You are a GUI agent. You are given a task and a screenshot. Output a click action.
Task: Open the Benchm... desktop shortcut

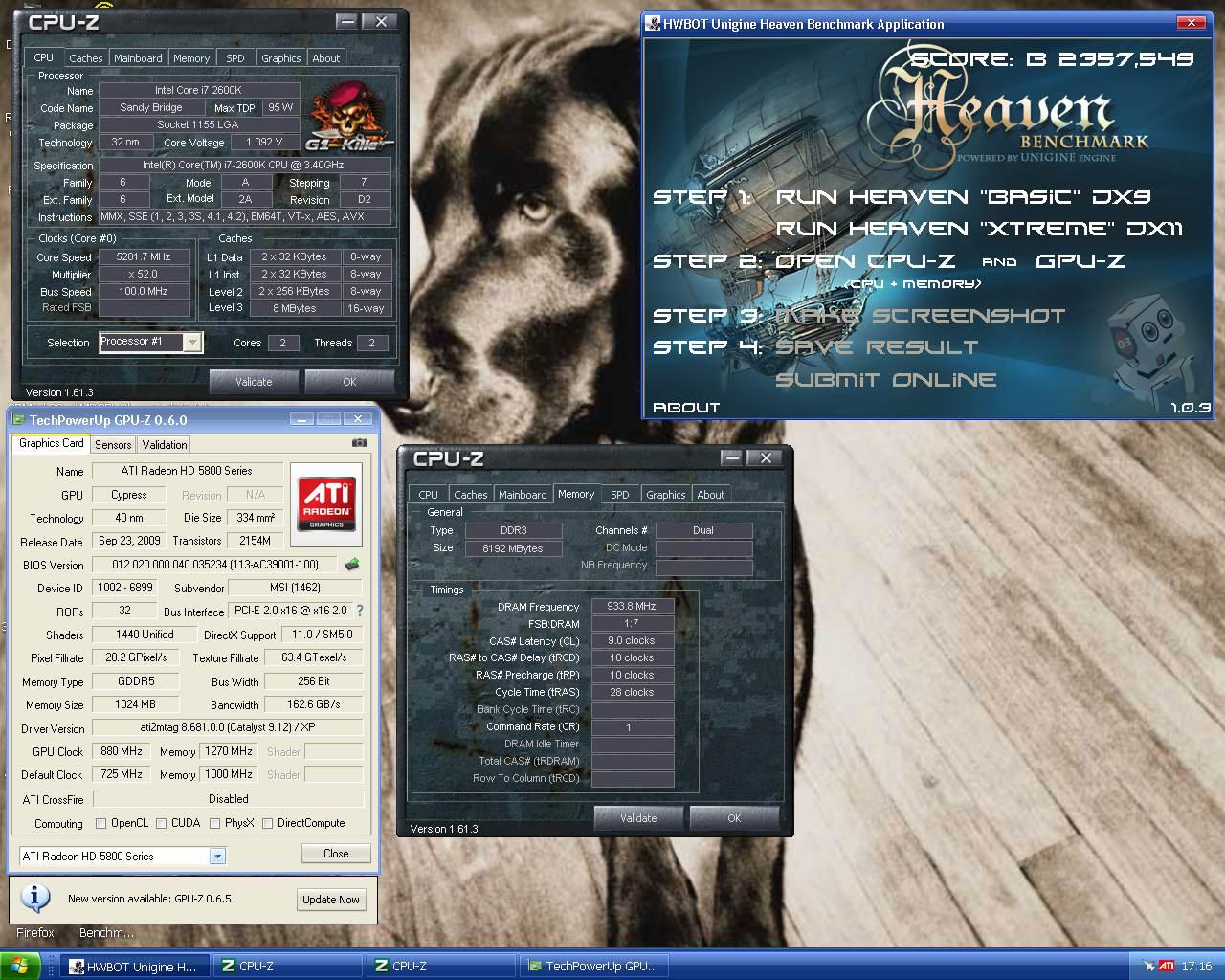pos(106,932)
